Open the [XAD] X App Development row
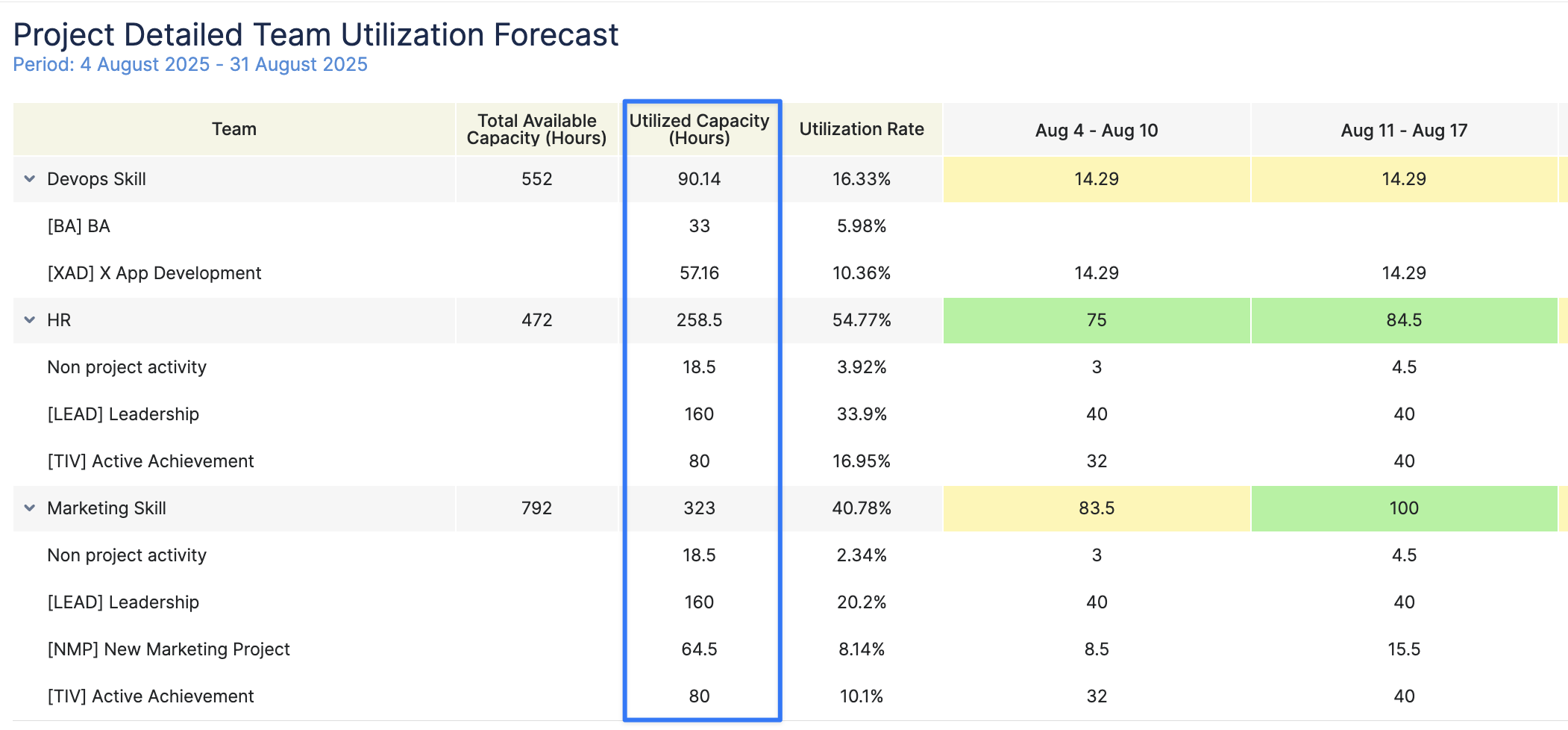Image resolution: width=1568 pixels, height=730 pixels. 154,273
